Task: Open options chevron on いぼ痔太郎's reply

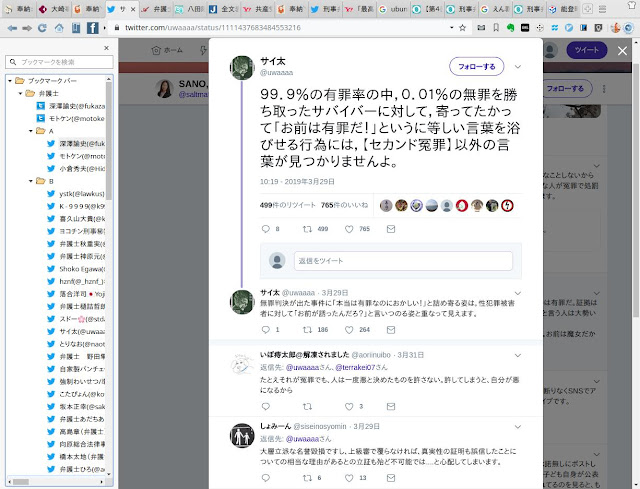Action: pos(518,356)
